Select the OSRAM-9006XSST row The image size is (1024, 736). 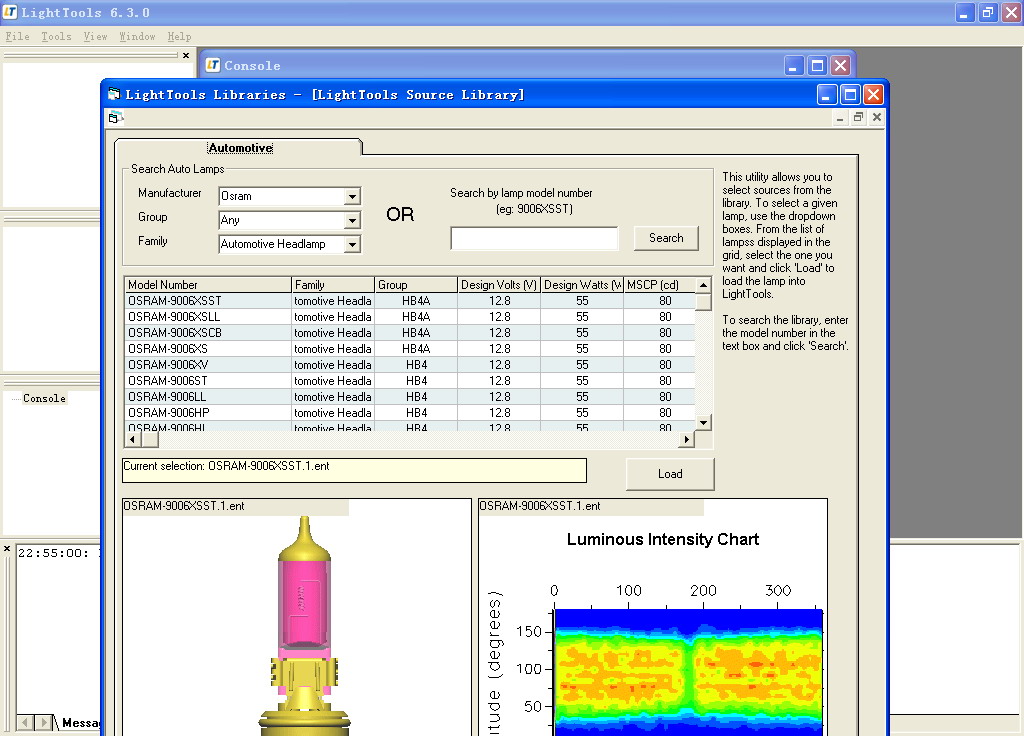click(x=409, y=301)
